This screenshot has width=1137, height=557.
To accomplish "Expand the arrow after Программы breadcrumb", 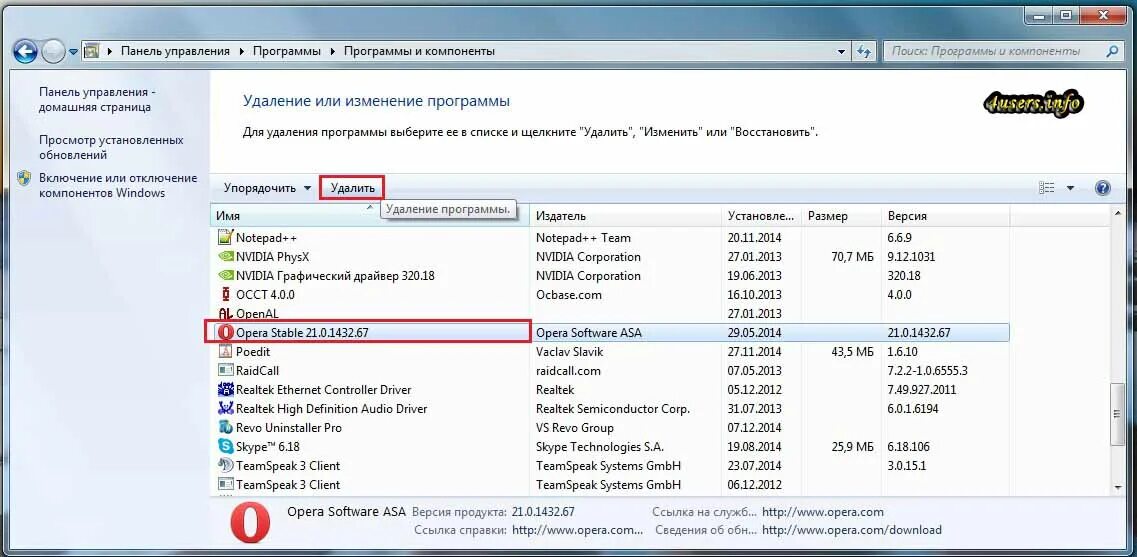I will pyautogui.click(x=333, y=51).
